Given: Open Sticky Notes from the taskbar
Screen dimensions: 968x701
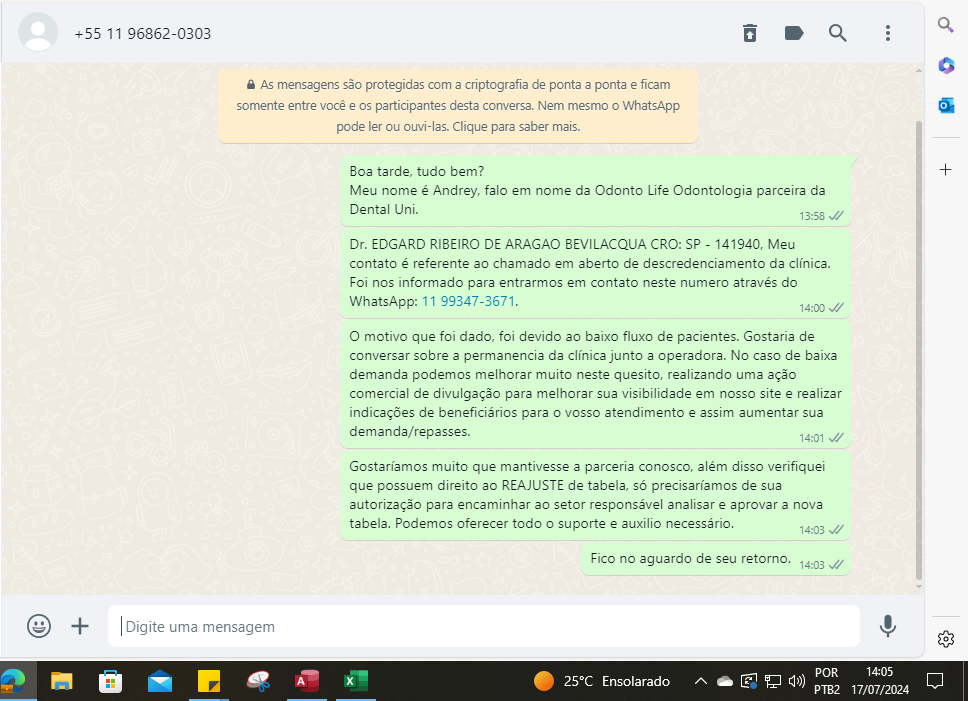Looking at the screenshot, I should [x=209, y=681].
